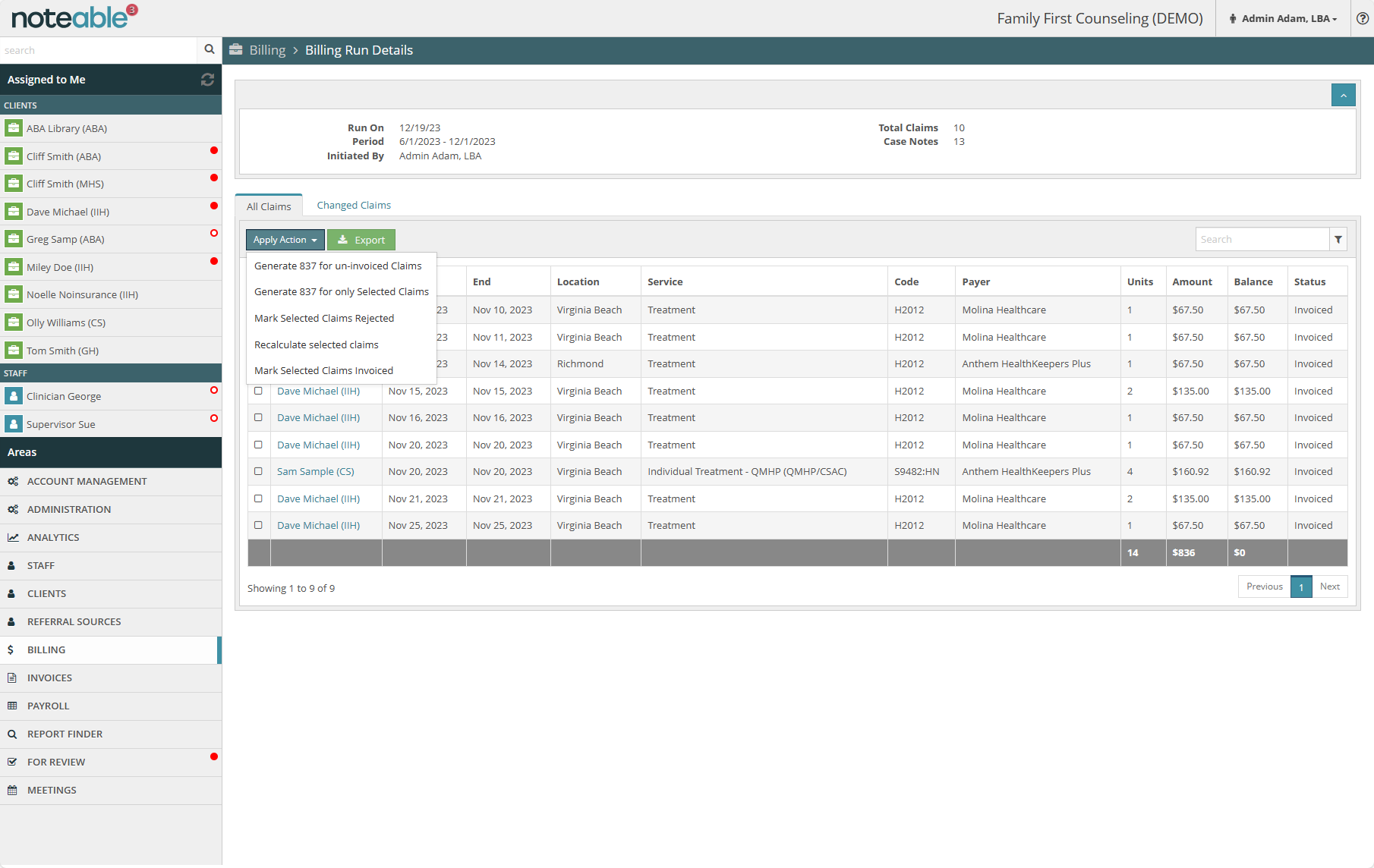Viewport: 1374px width, 868px height.
Task: Open the help question mark icon
Action: [x=1363, y=18]
